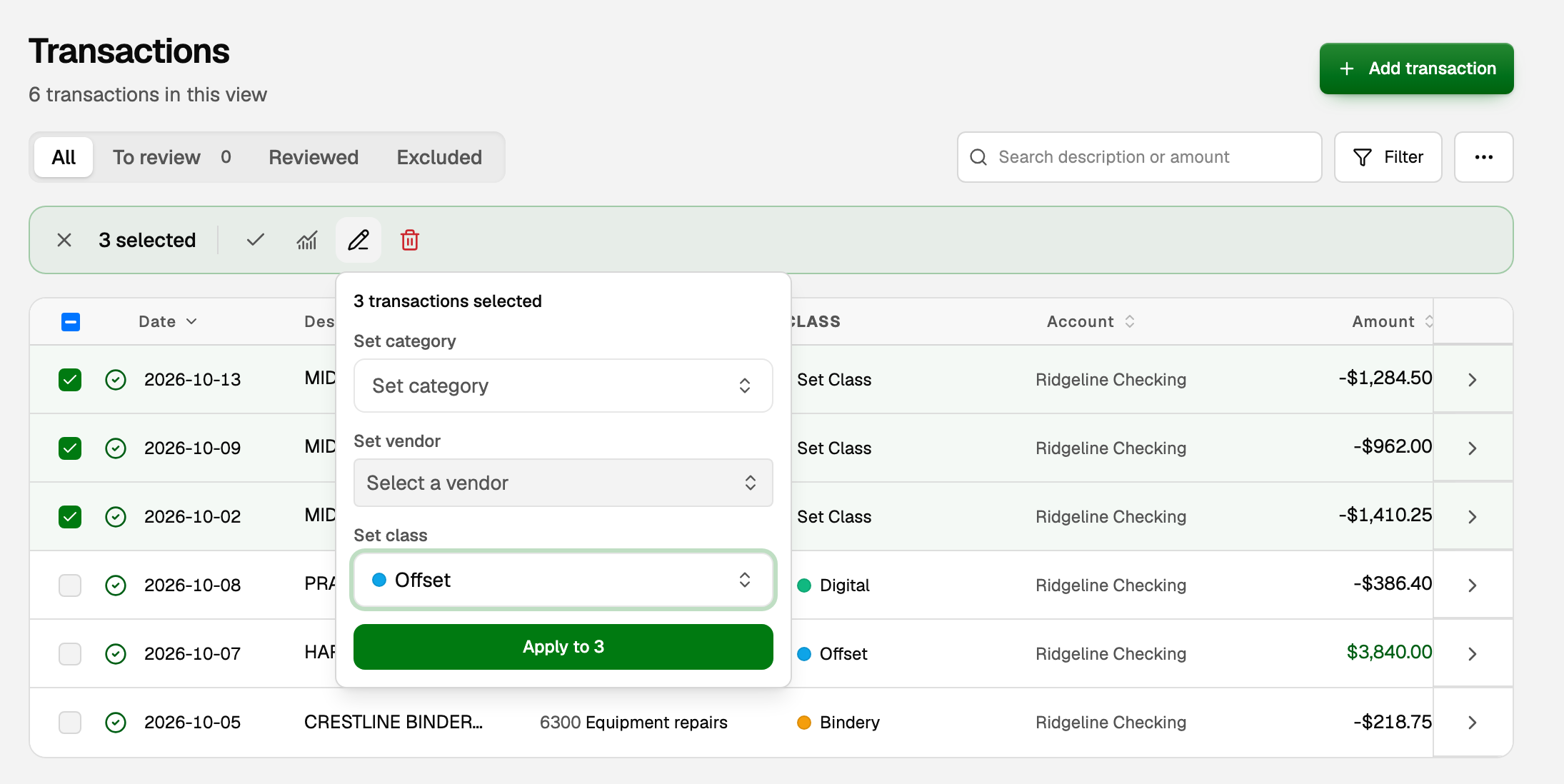Uncheck the 2026-10-09 transaction checkbox
Screen dimensions: 1564x784
[70, 448]
